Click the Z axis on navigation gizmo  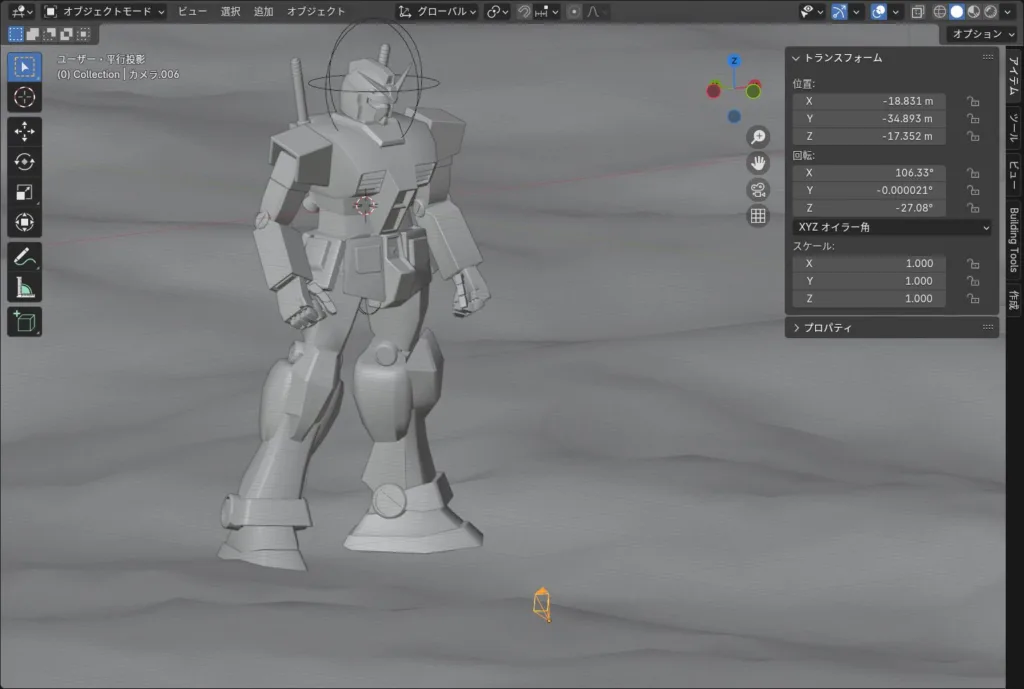tap(734, 61)
